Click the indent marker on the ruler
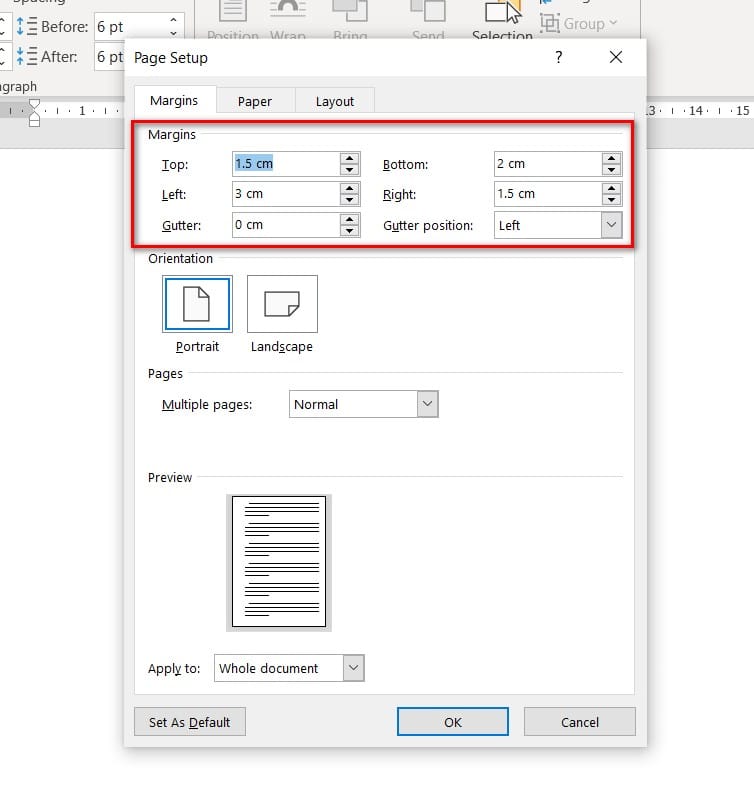 click(x=34, y=113)
